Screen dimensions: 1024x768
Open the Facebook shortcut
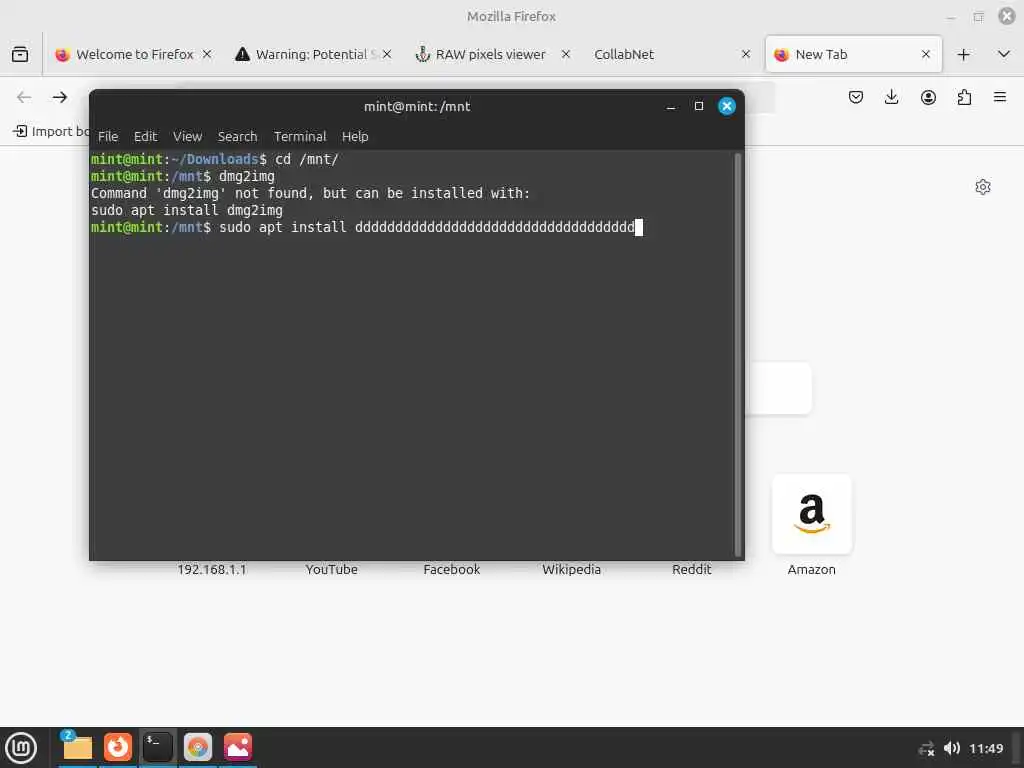tap(451, 569)
